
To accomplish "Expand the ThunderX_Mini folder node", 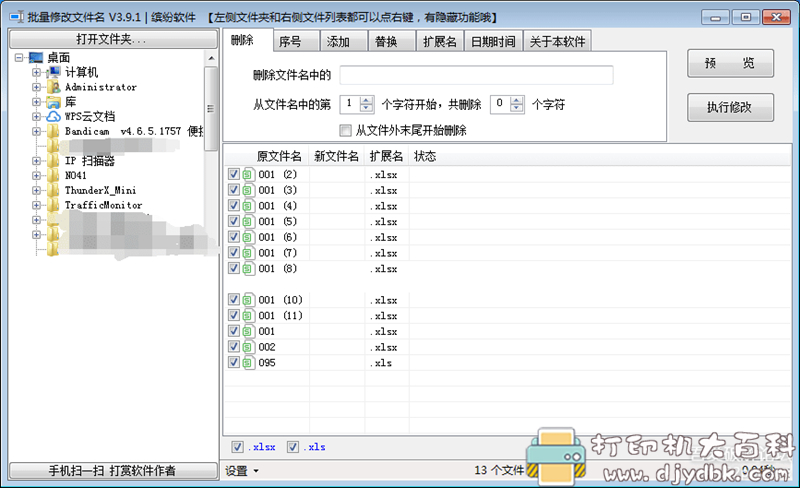I will [36, 190].
